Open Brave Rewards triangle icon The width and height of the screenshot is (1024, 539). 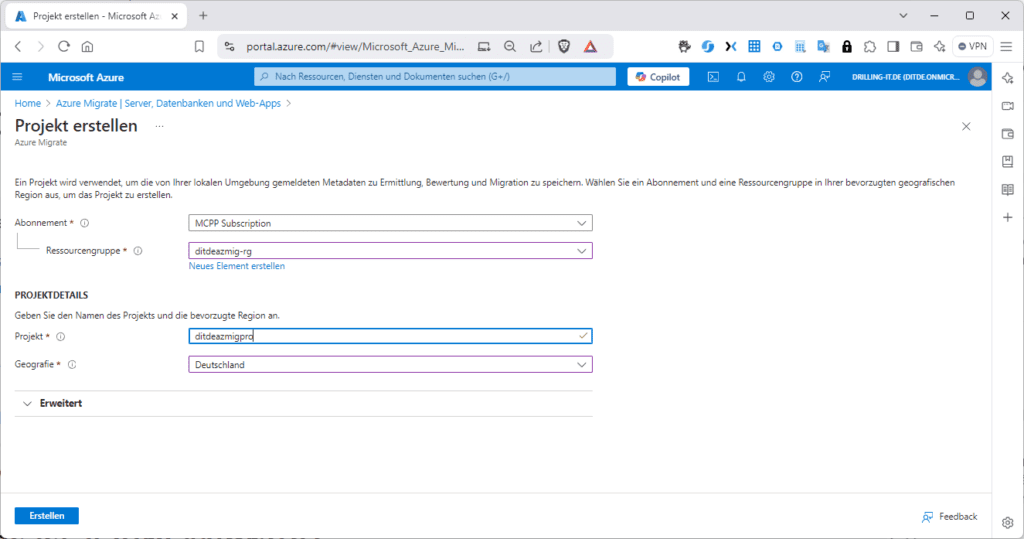590,46
